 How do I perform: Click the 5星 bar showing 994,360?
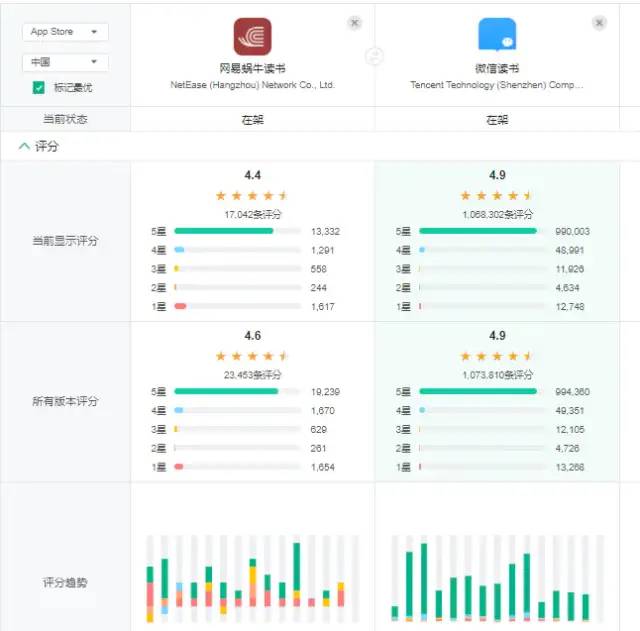[482, 391]
